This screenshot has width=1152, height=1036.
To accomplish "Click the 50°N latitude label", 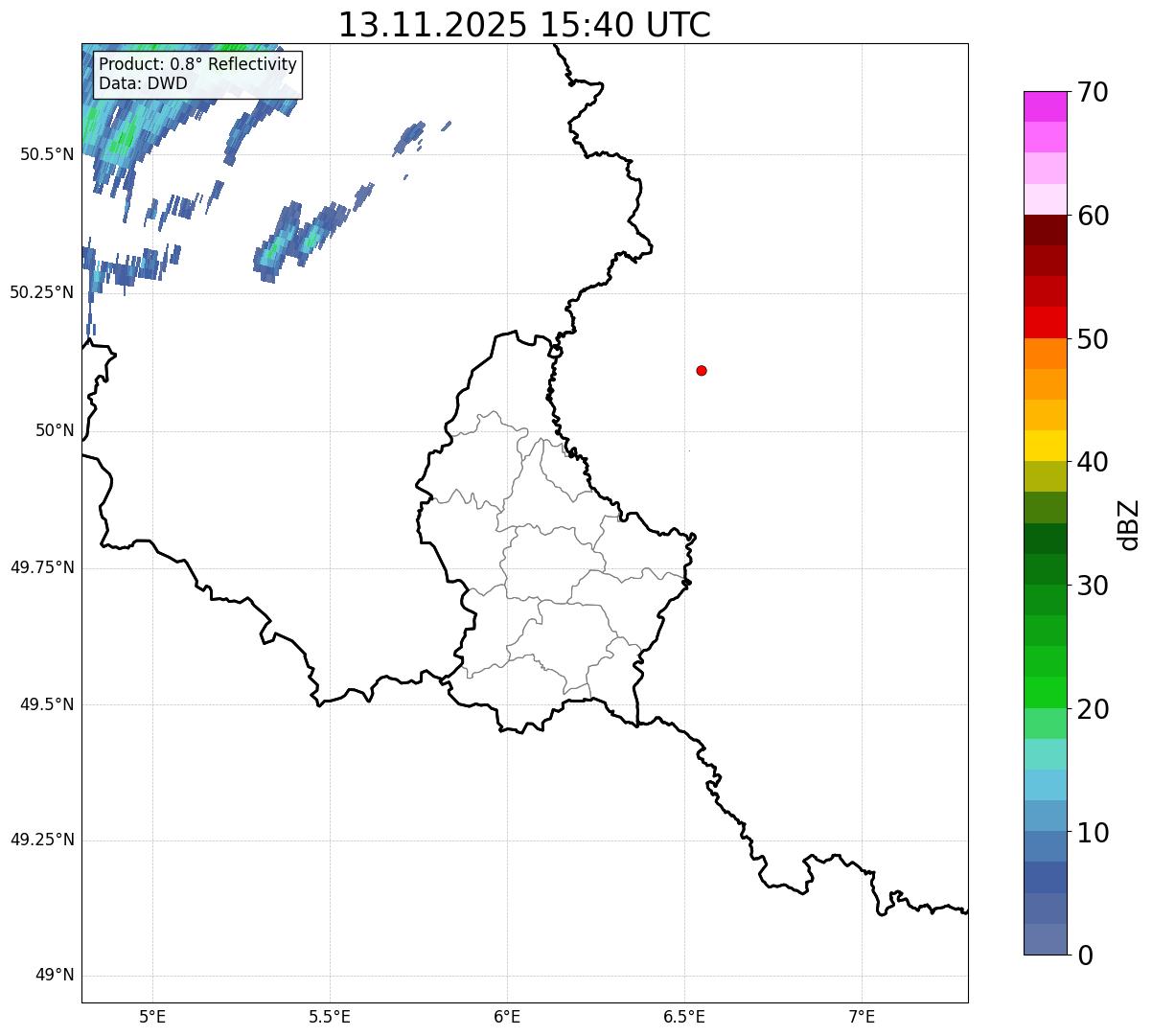I will click(x=55, y=430).
